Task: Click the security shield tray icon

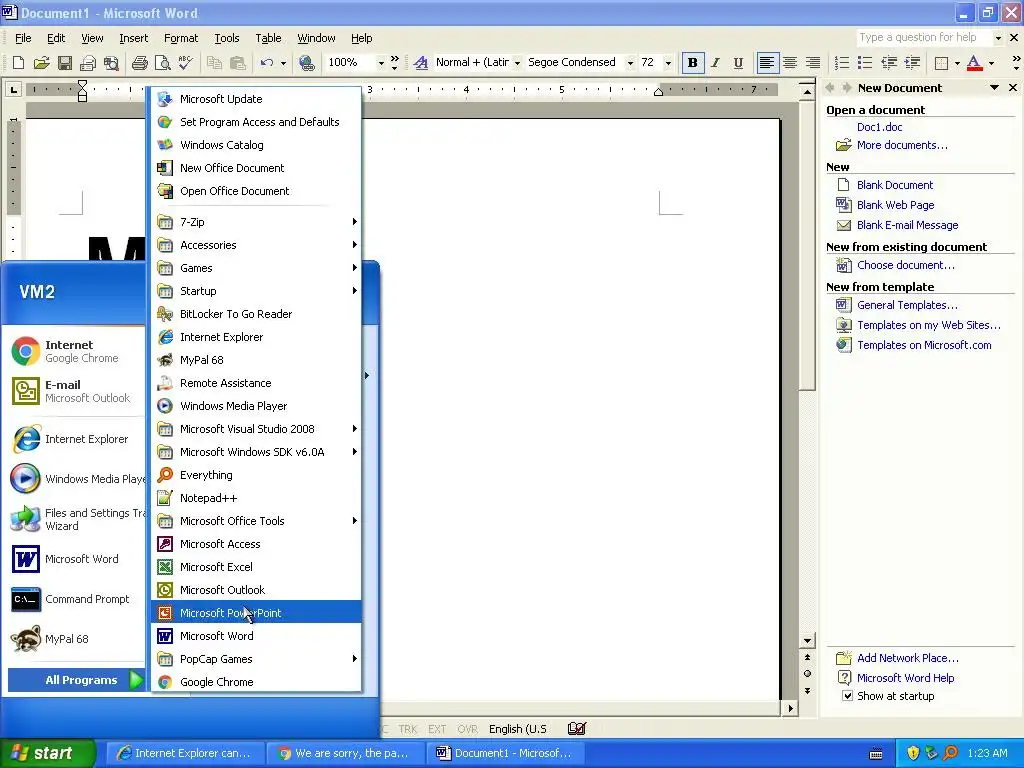Action: [x=913, y=753]
